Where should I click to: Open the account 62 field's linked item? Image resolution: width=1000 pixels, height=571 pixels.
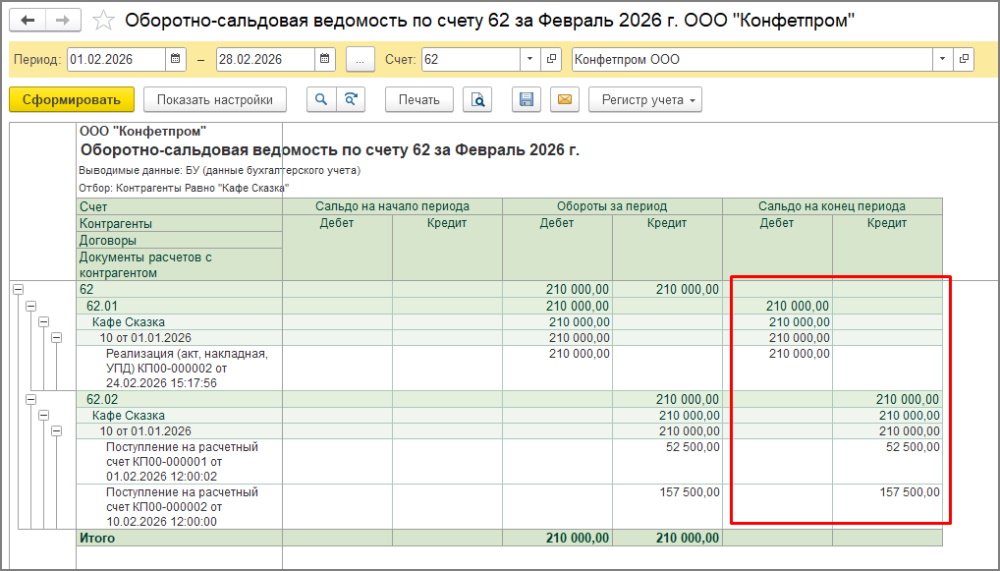click(x=551, y=59)
